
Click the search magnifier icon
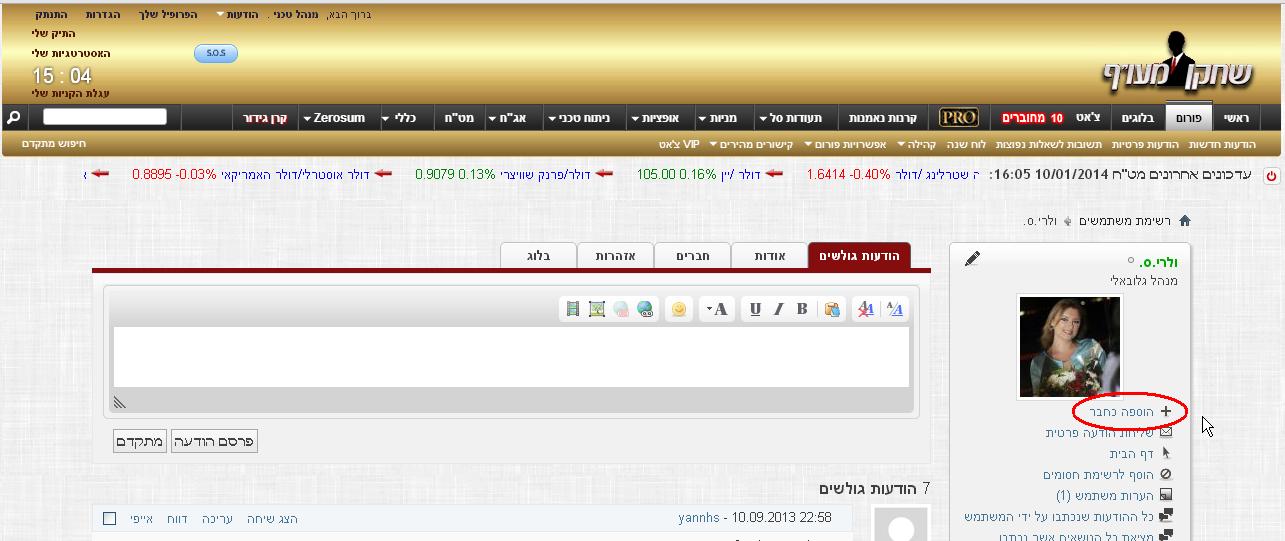[14, 118]
